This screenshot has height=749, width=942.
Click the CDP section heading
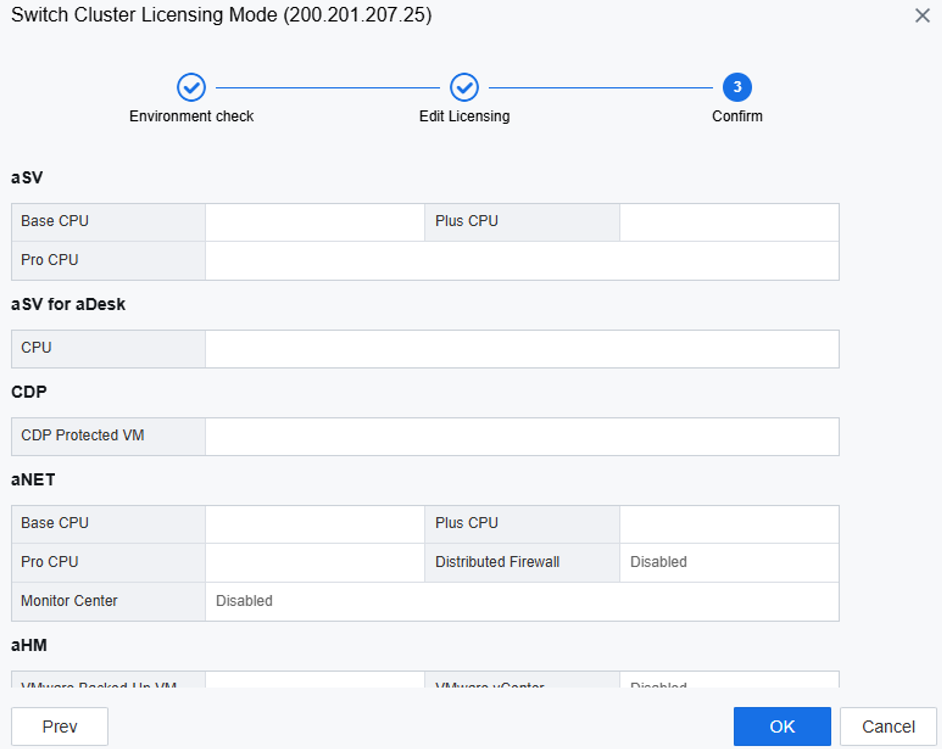29,392
